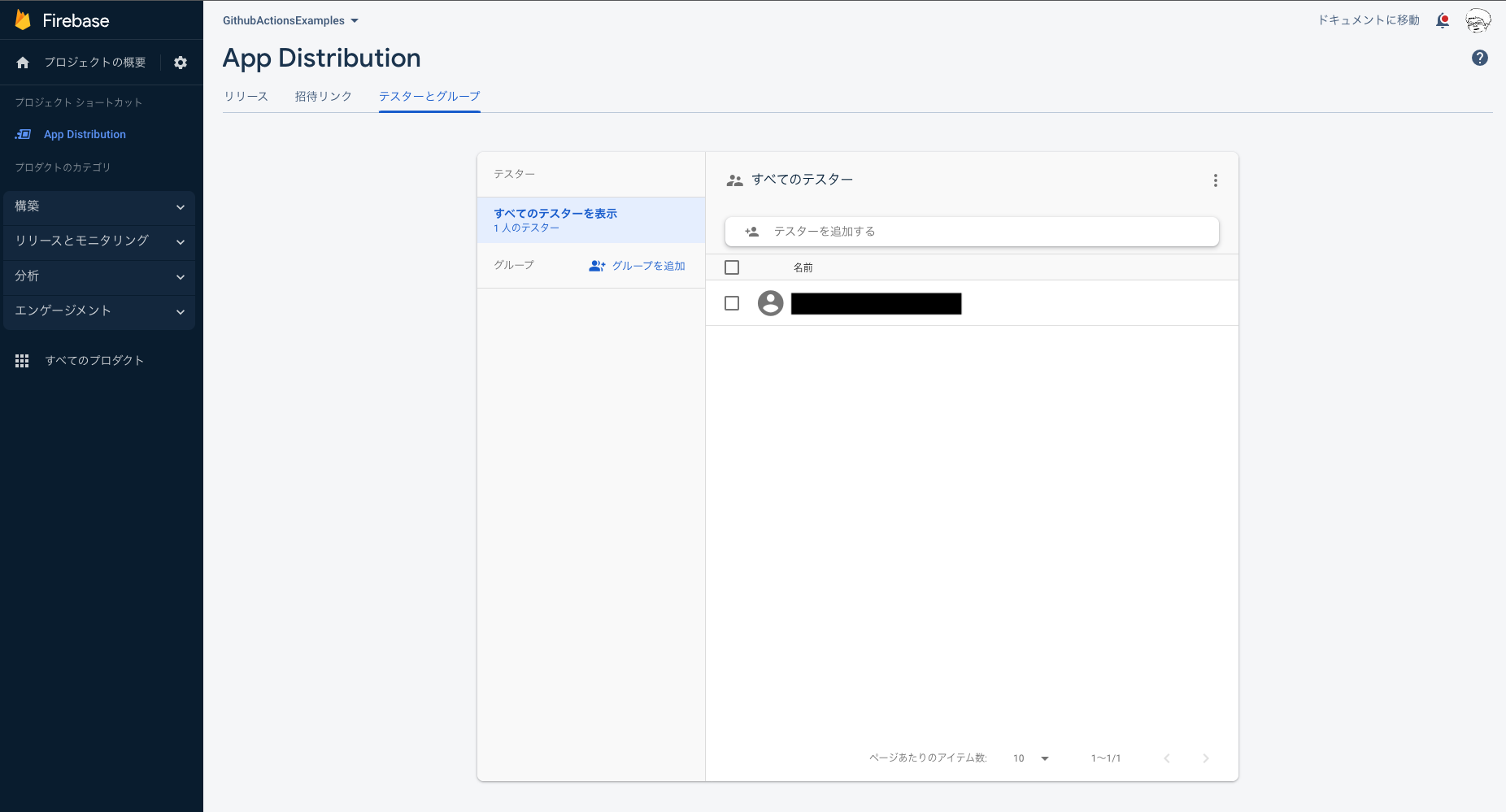
Task: Click the user avatar in top right
Action: (x=1479, y=20)
